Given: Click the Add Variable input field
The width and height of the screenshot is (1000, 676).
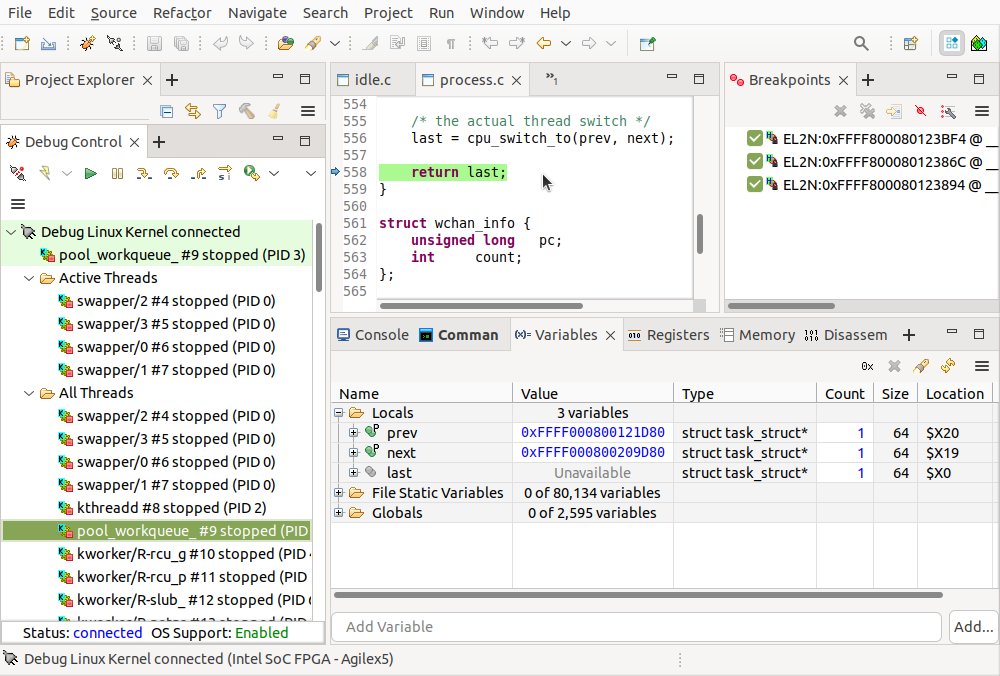Looking at the screenshot, I should click(x=636, y=627).
